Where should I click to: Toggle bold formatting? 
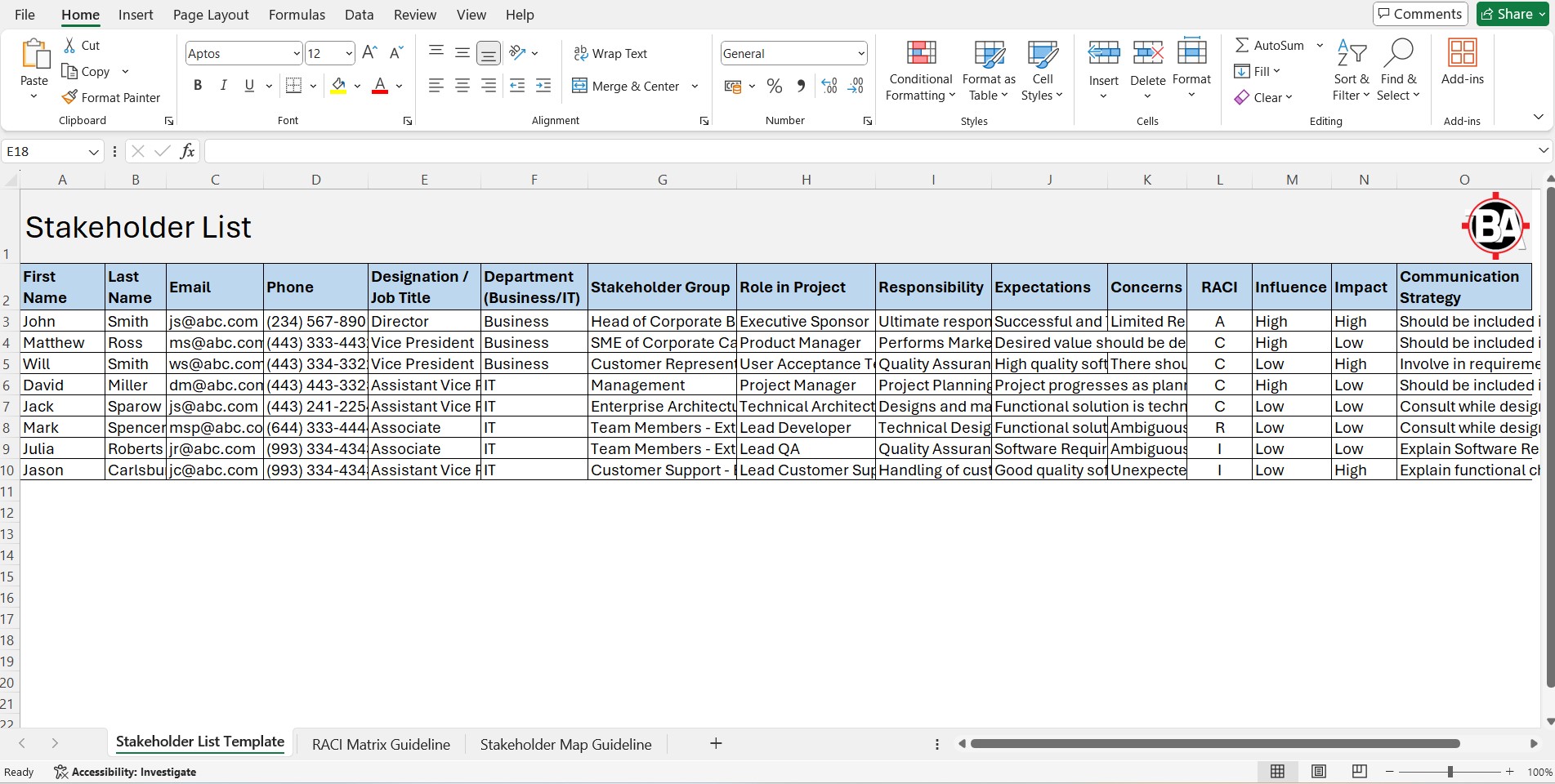(x=197, y=86)
